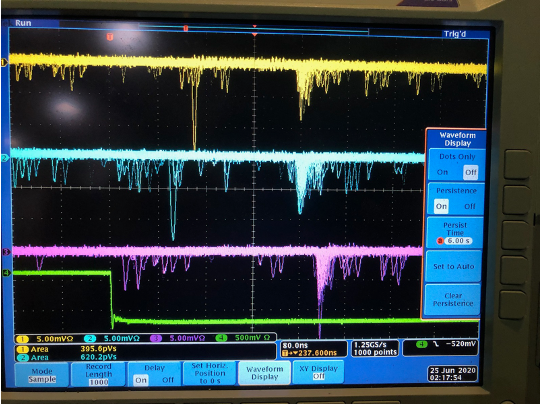The height and width of the screenshot is (404, 540).
Task: Click the 1.25GS/s sample rate readout
Action: point(370,345)
